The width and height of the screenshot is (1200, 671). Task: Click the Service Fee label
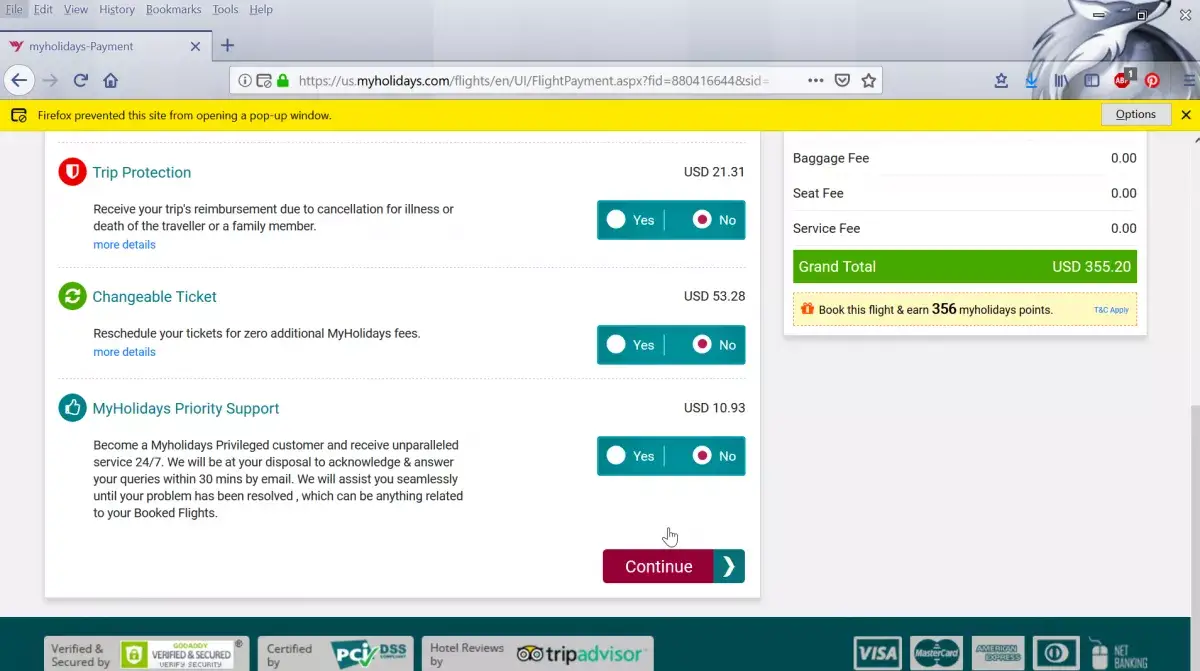click(x=827, y=228)
